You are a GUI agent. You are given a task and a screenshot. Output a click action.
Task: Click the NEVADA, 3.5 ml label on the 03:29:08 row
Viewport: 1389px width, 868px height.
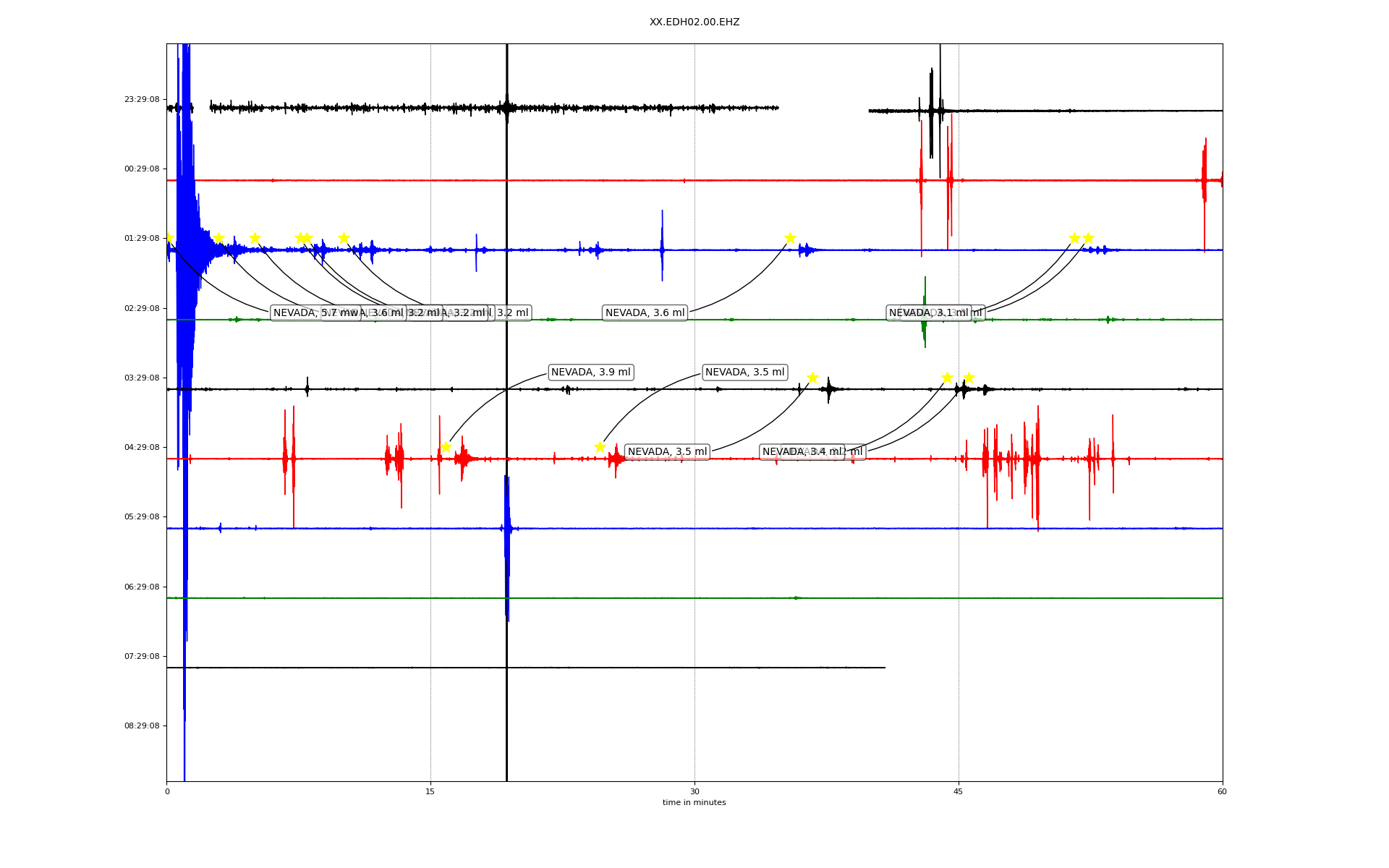(x=744, y=373)
